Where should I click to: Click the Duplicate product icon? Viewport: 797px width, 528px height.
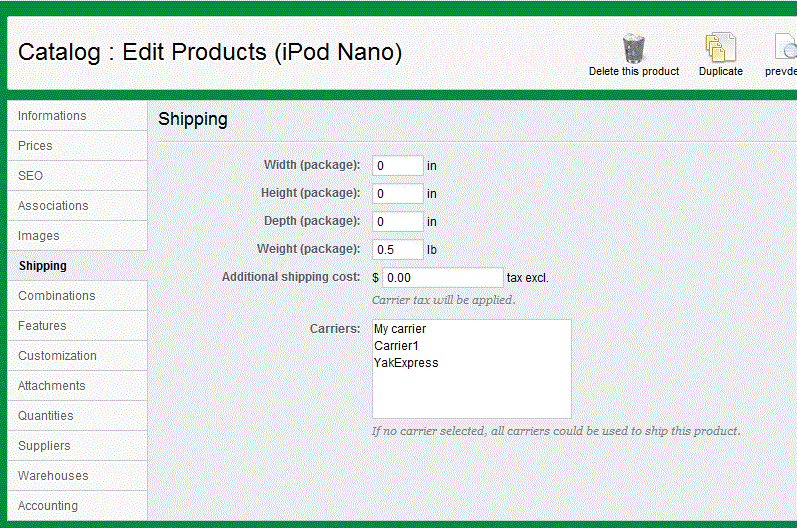click(x=720, y=48)
